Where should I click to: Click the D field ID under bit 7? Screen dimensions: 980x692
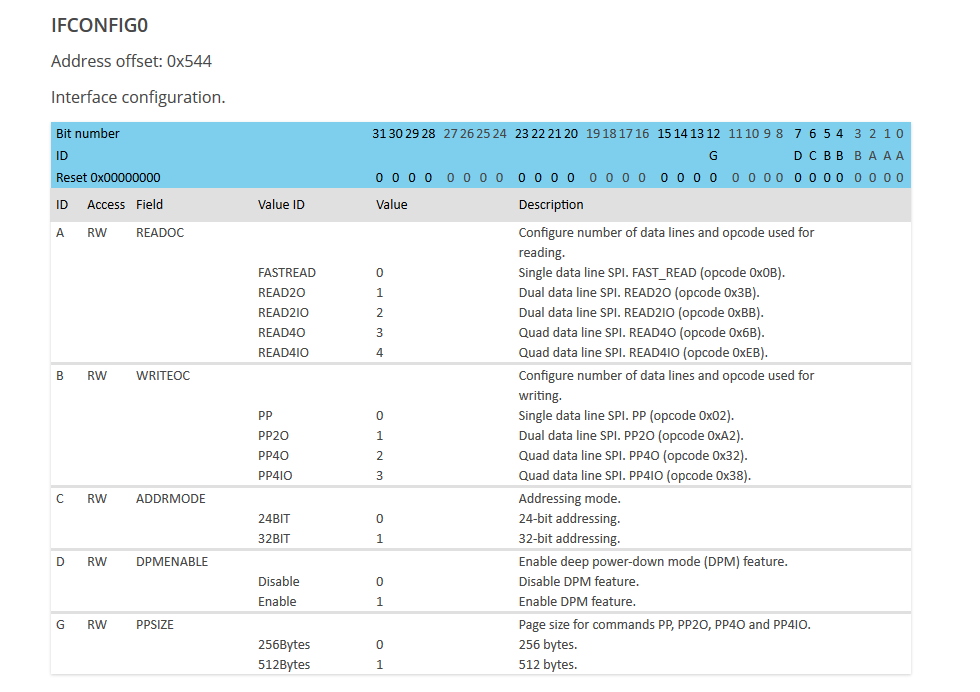click(798, 156)
